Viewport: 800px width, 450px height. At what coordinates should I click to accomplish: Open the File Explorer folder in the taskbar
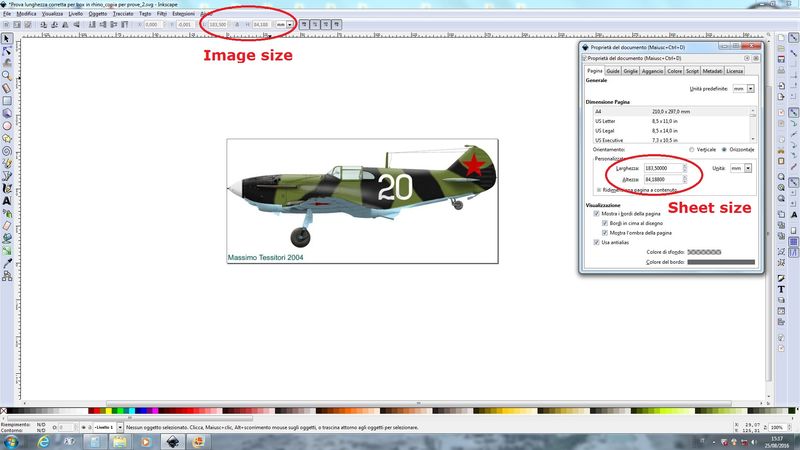[120, 441]
